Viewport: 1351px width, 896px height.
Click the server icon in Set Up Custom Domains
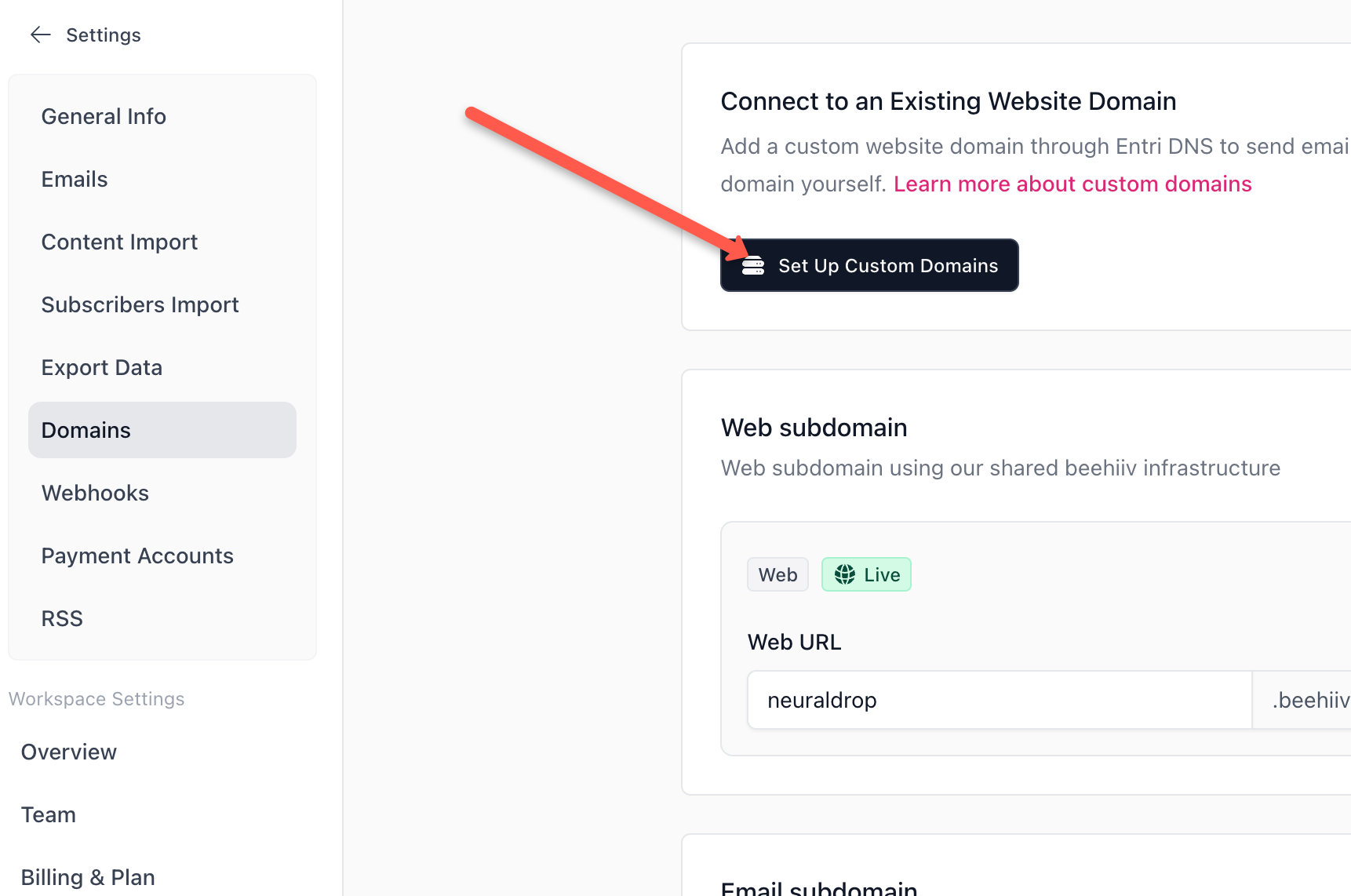(752, 265)
